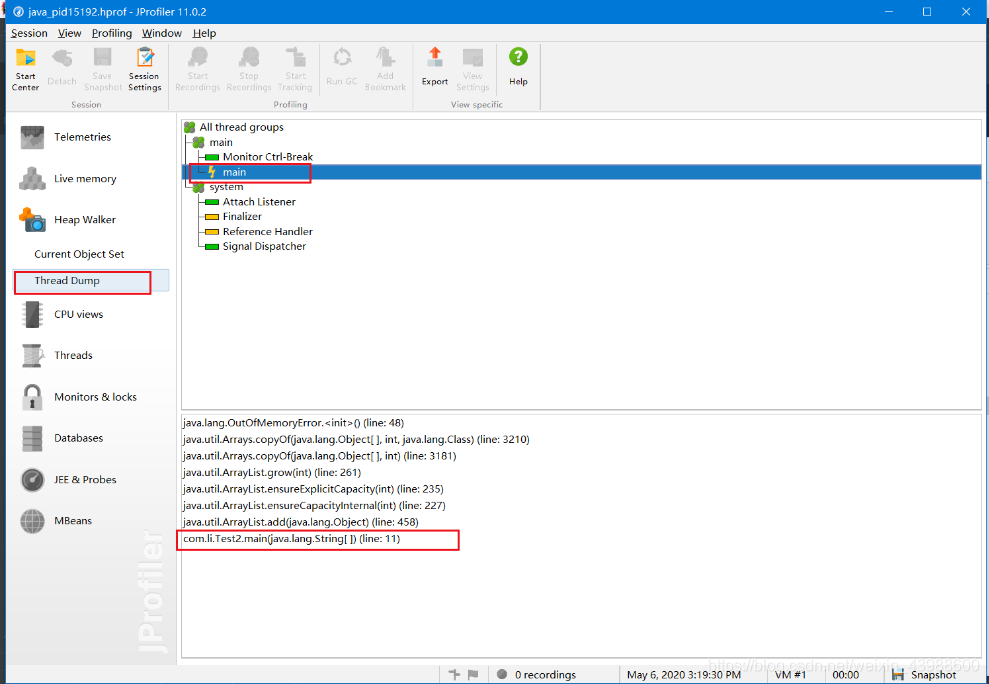Click the OutOfMemoryError.<init>() stack frame

click(293, 423)
